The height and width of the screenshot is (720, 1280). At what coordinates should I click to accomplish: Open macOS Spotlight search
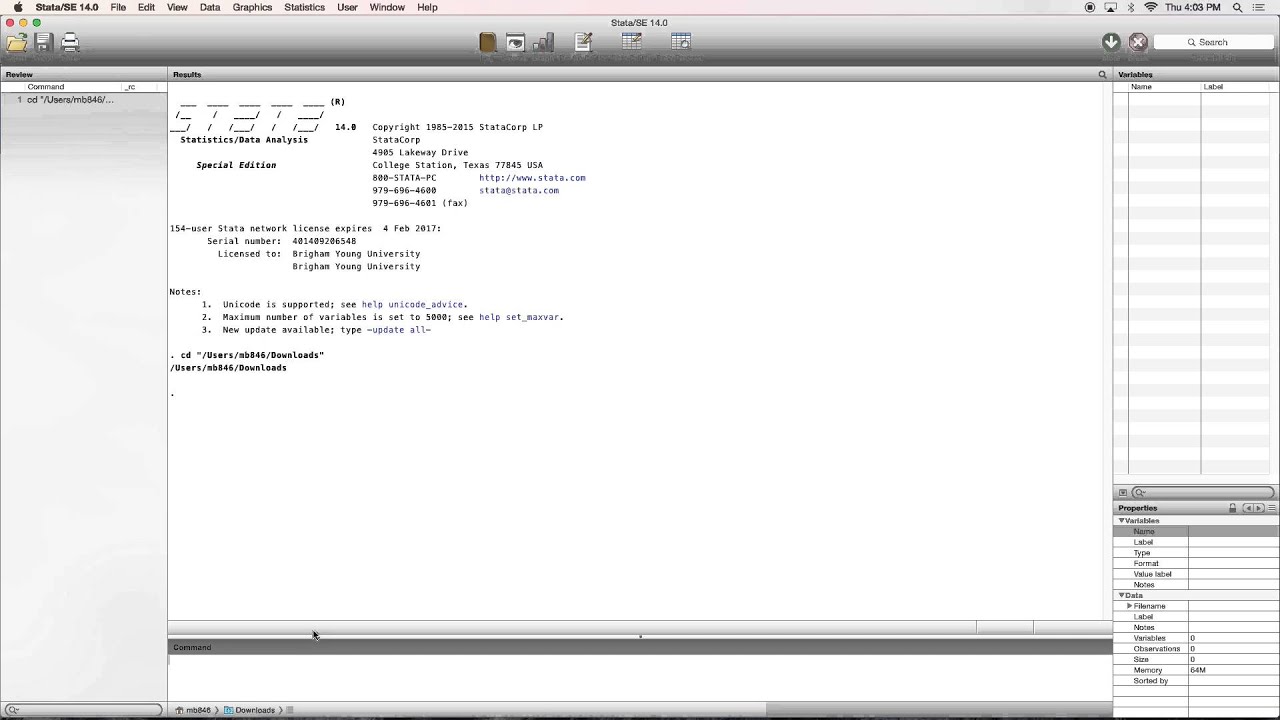[1238, 7]
